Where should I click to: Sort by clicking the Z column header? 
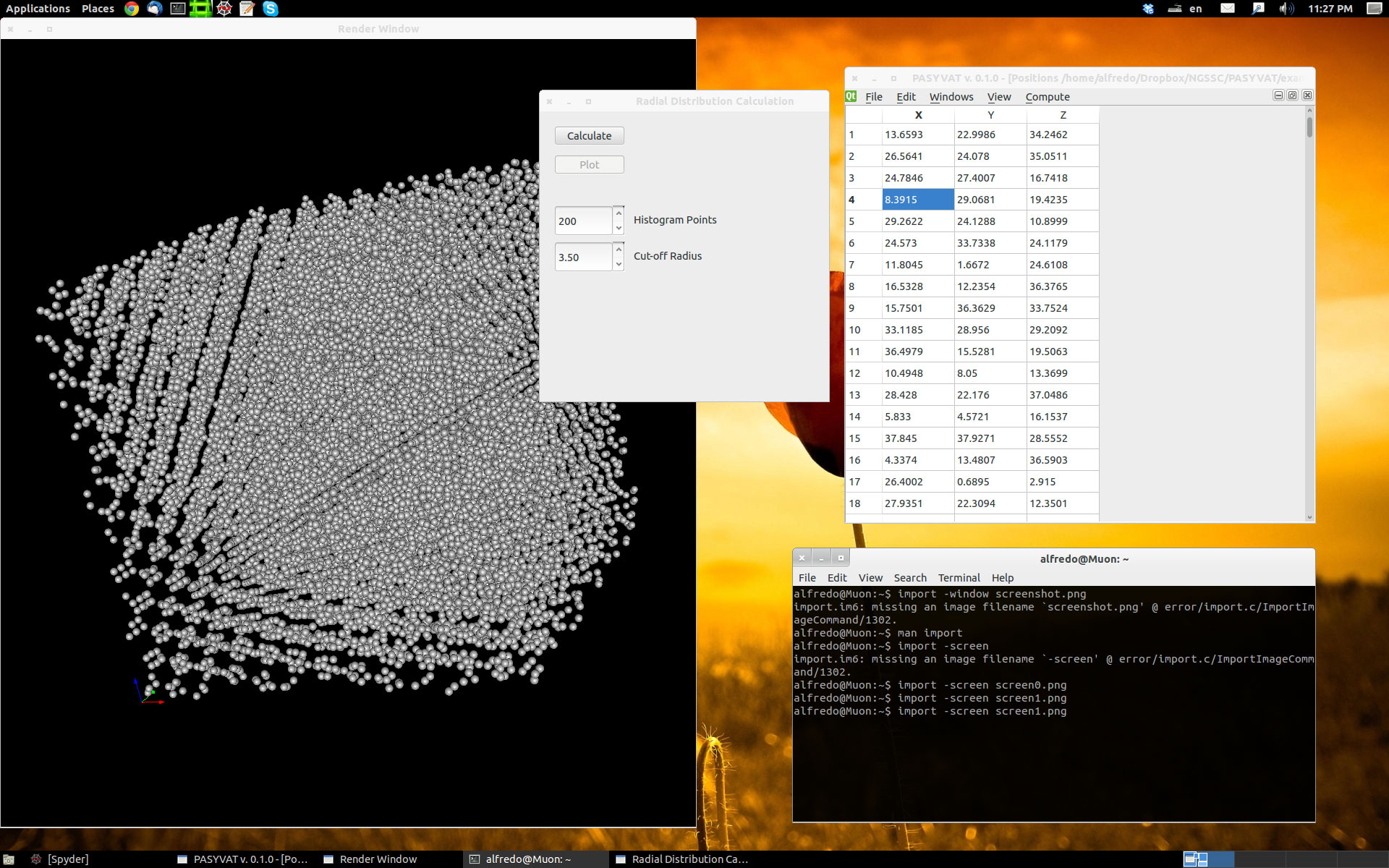[1062, 115]
